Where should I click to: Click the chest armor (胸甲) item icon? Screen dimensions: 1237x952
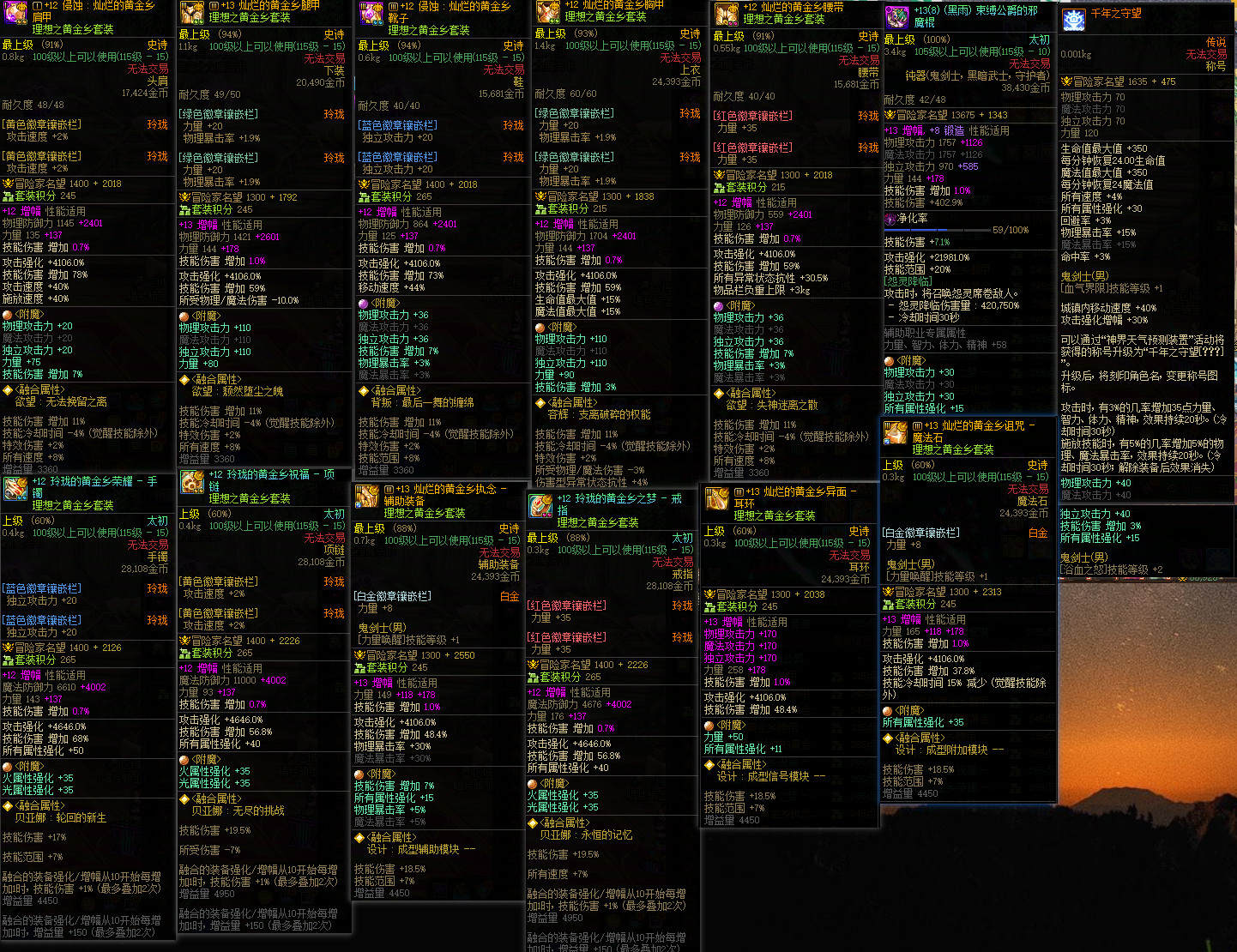click(548, 12)
